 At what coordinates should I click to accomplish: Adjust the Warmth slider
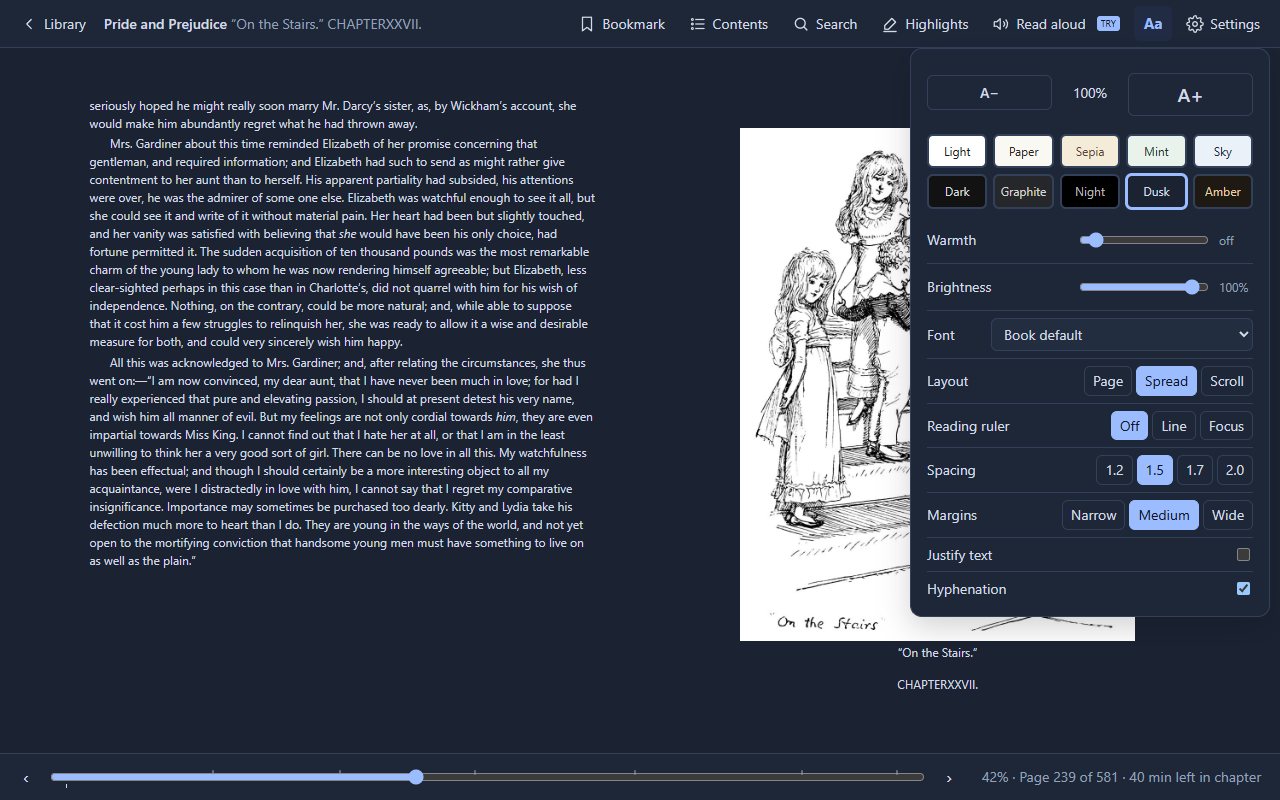pos(1144,240)
